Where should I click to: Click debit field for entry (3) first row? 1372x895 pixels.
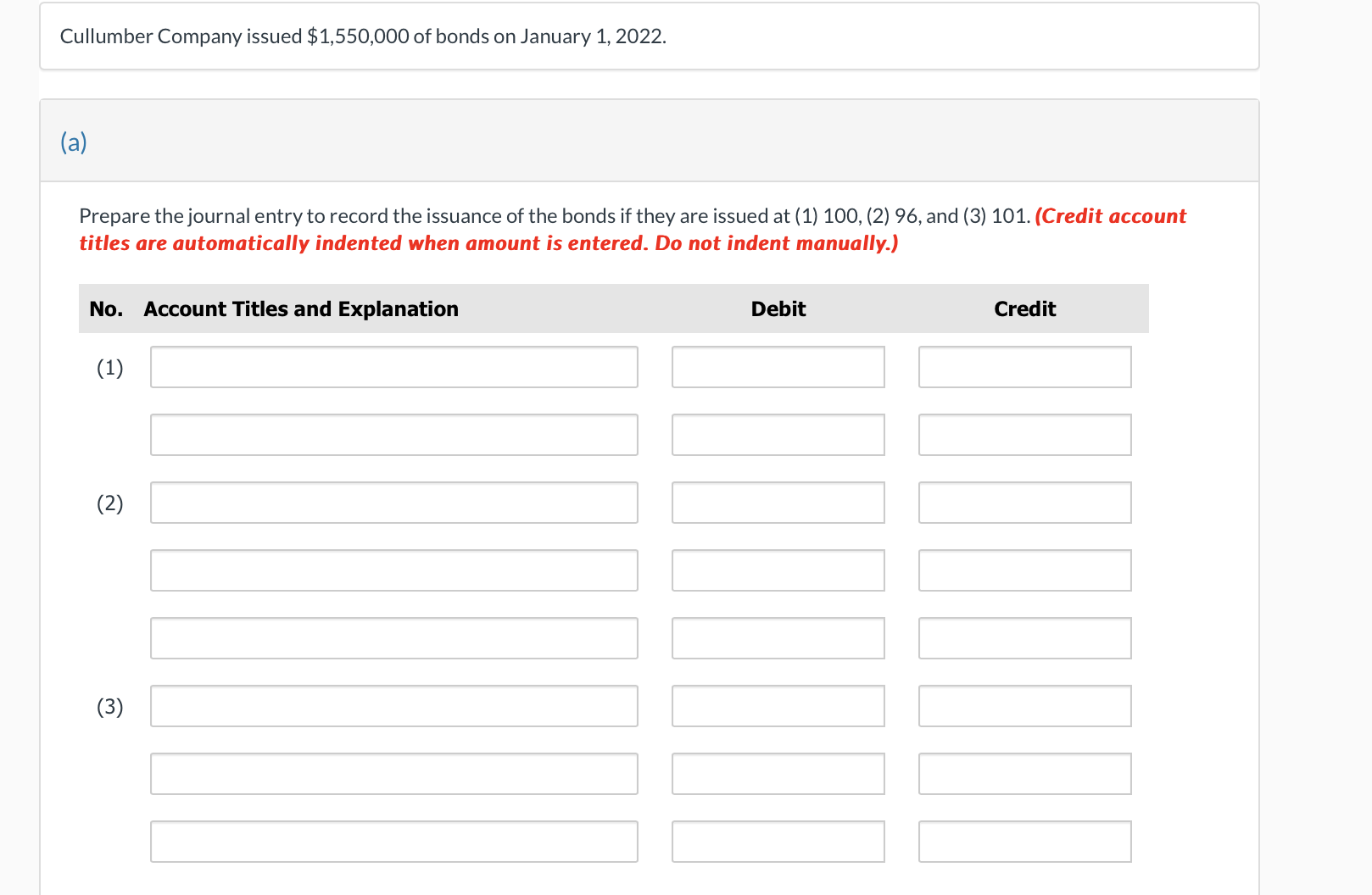point(778,706)
